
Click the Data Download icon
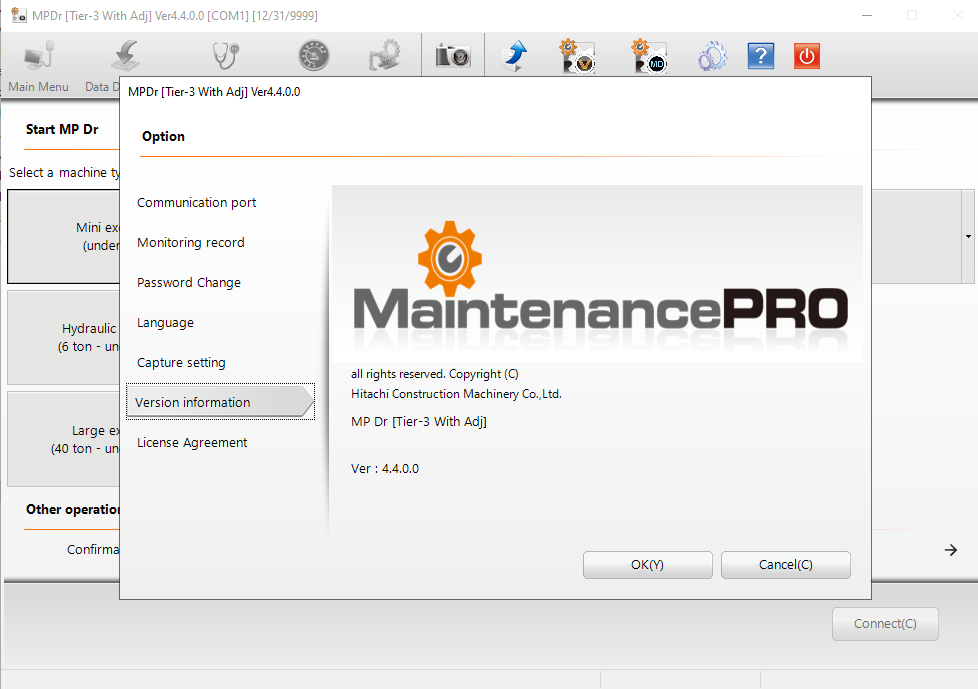click(125, 55)
